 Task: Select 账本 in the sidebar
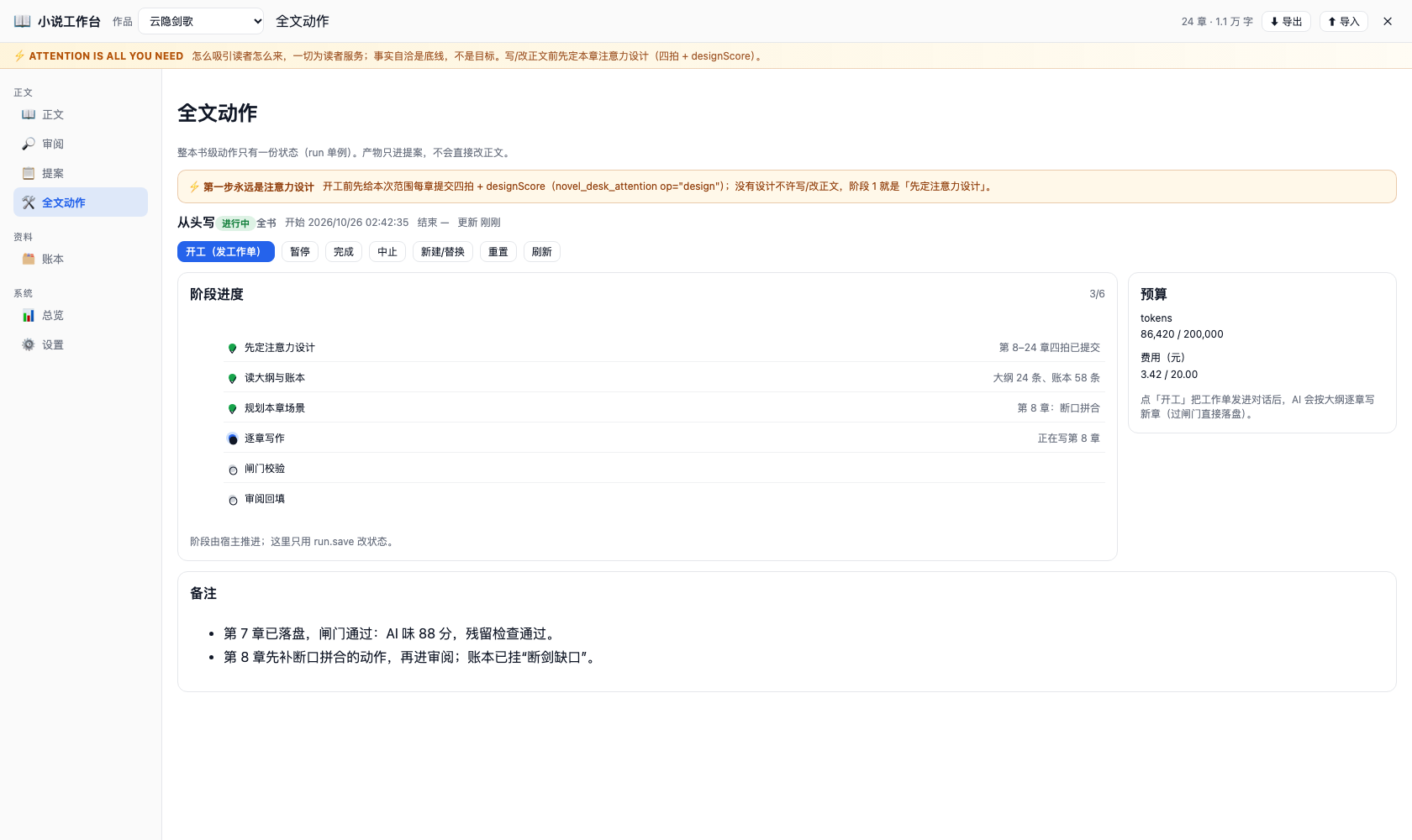(x=81, y=259)
